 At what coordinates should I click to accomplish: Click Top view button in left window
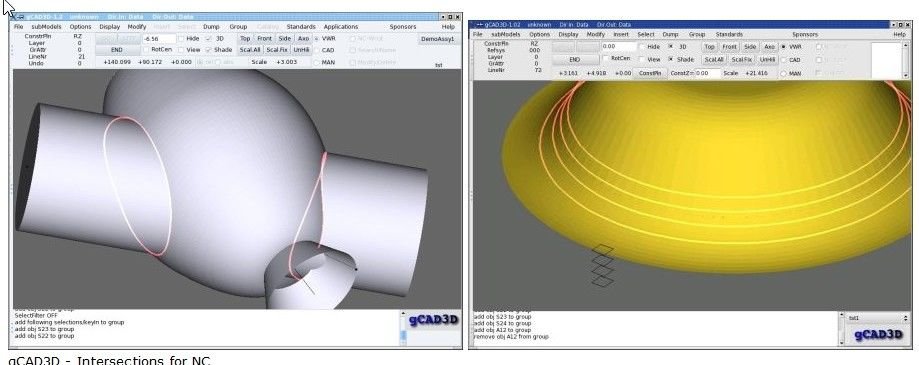[245, 39]
